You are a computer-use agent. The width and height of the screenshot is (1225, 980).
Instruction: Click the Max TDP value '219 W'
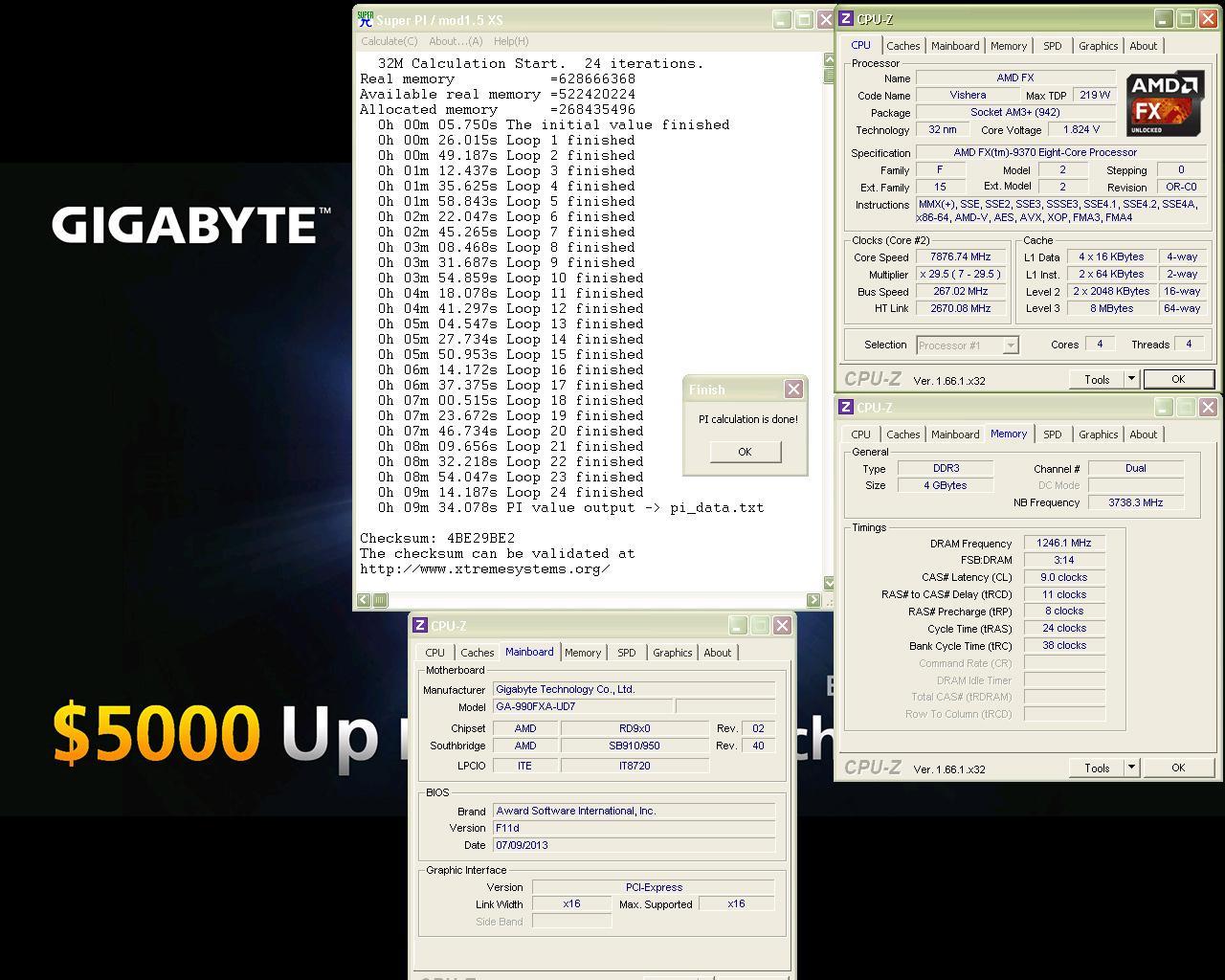pyautogui.click(x=1094, y=95)
